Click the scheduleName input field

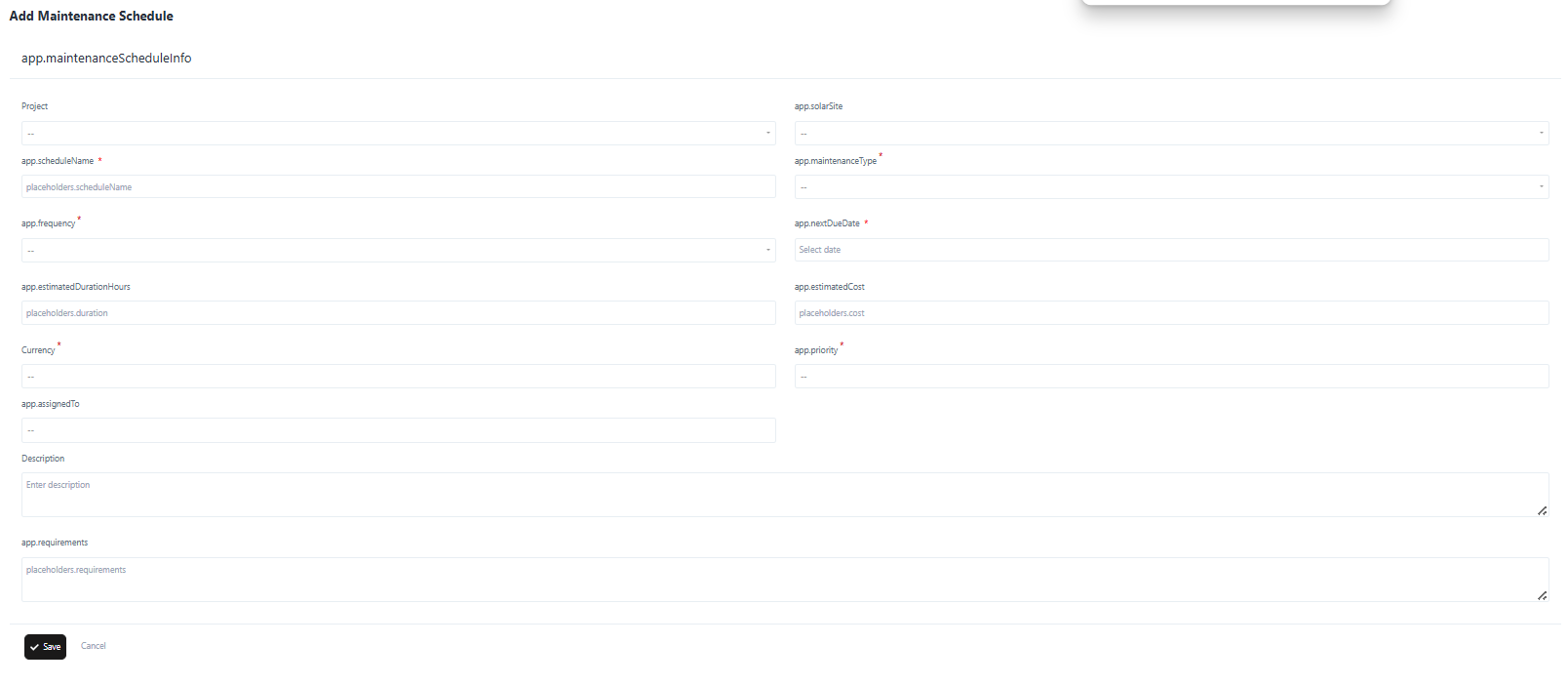click(x=398, y=187)
